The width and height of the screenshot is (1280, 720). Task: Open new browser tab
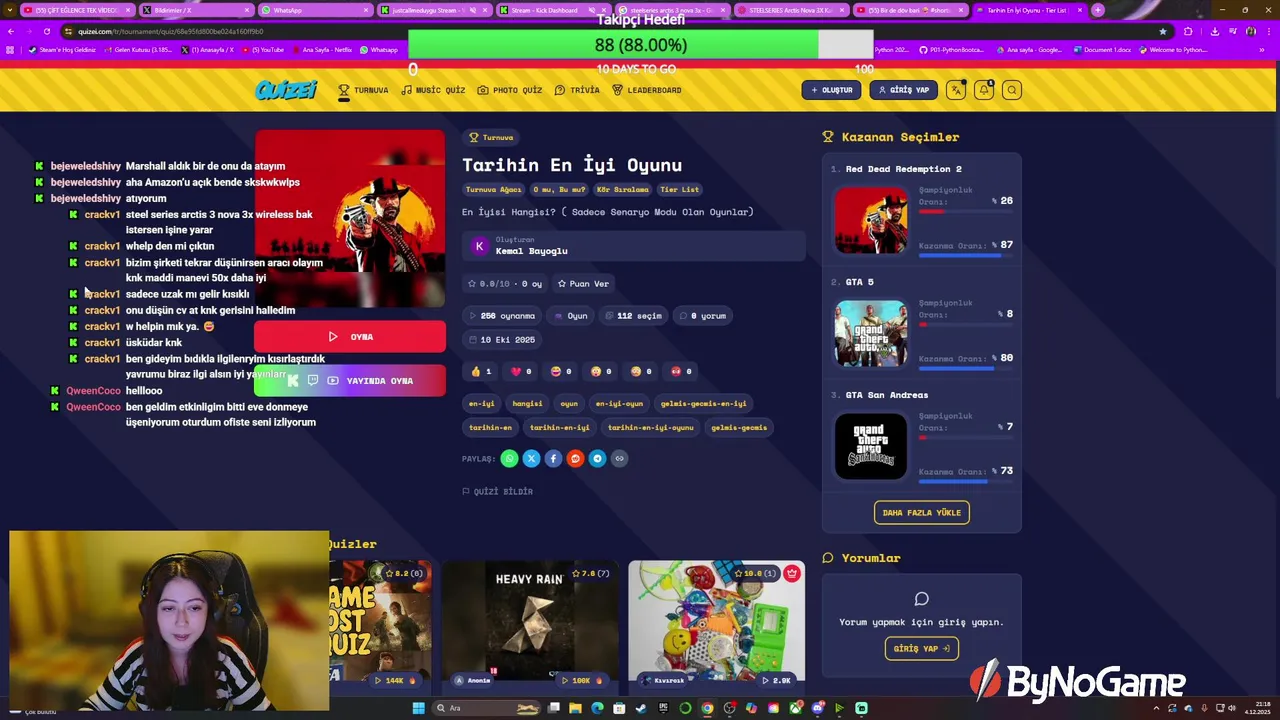1098,10
